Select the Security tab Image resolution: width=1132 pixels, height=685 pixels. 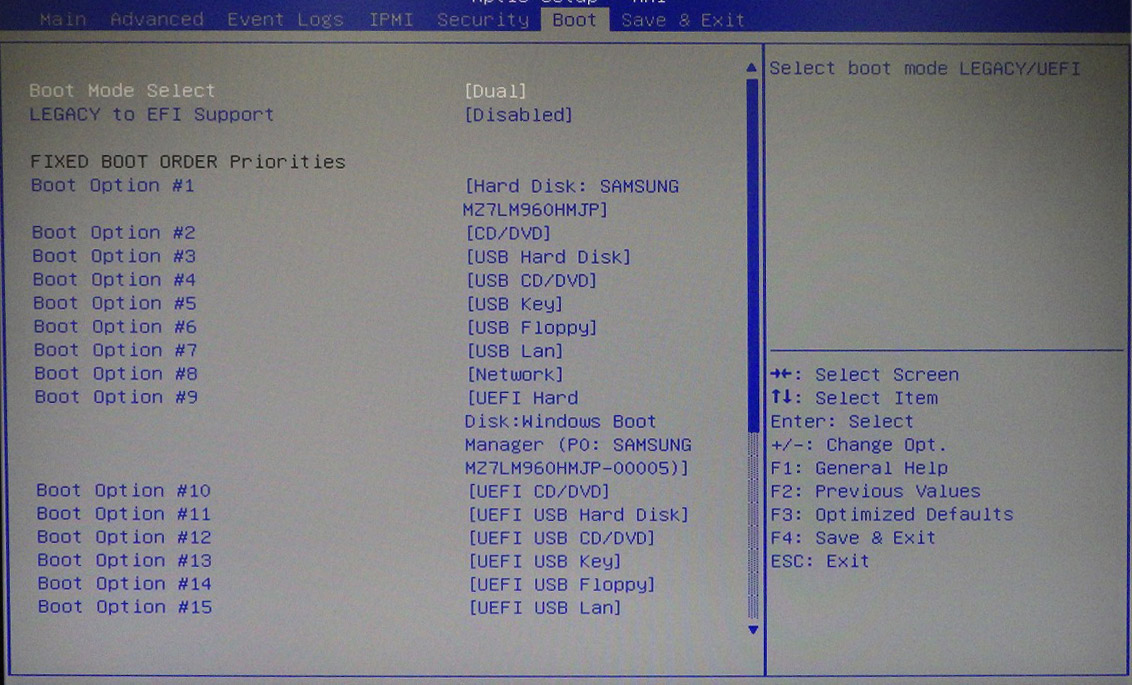coord(483,19)
